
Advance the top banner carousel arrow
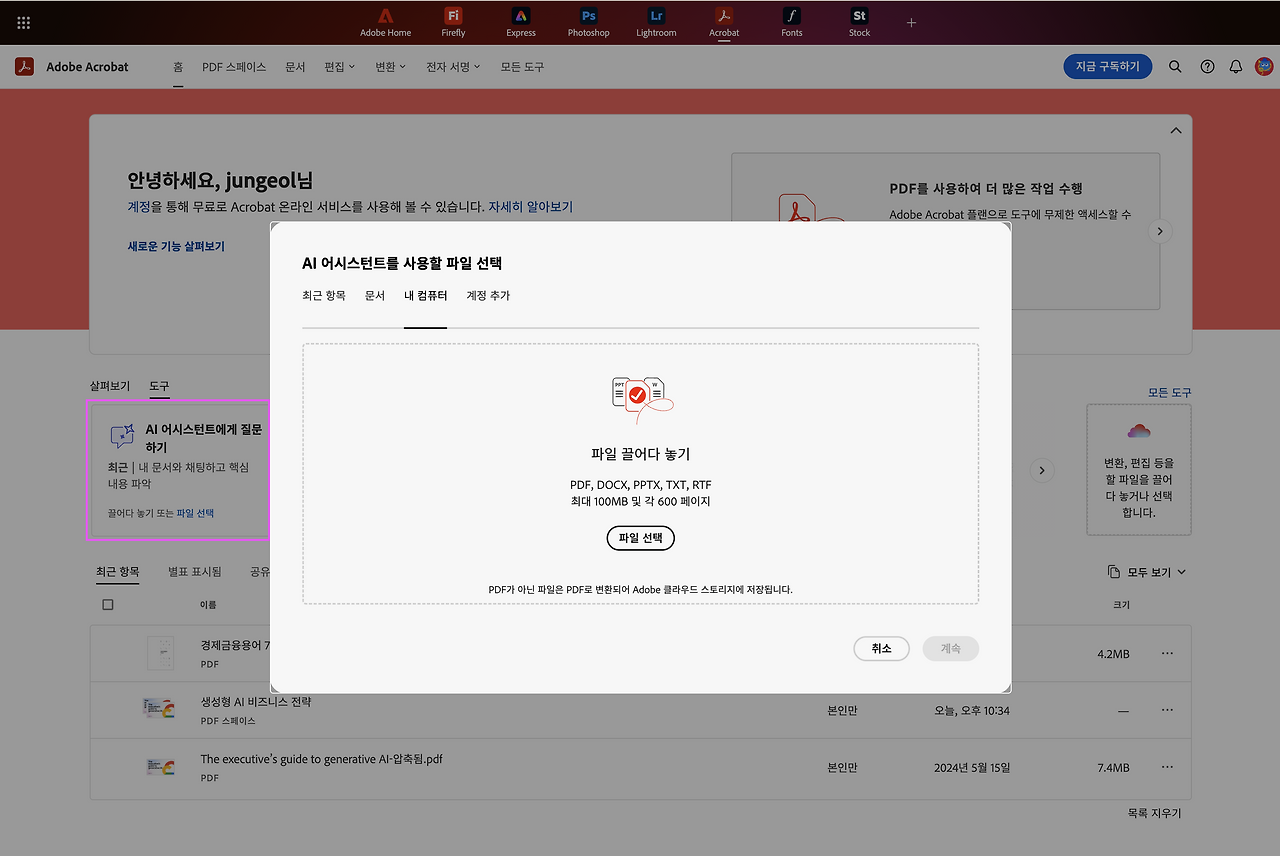click(x=1160, y=231)
